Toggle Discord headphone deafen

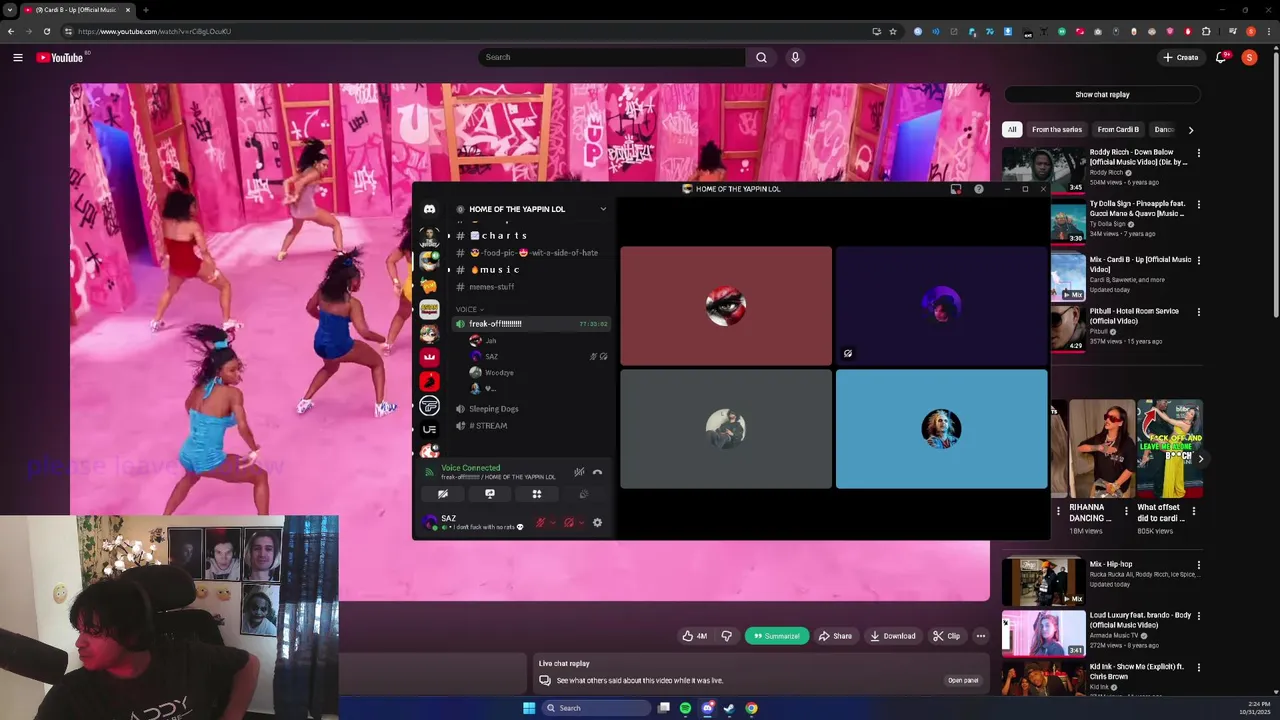[569, 522]
